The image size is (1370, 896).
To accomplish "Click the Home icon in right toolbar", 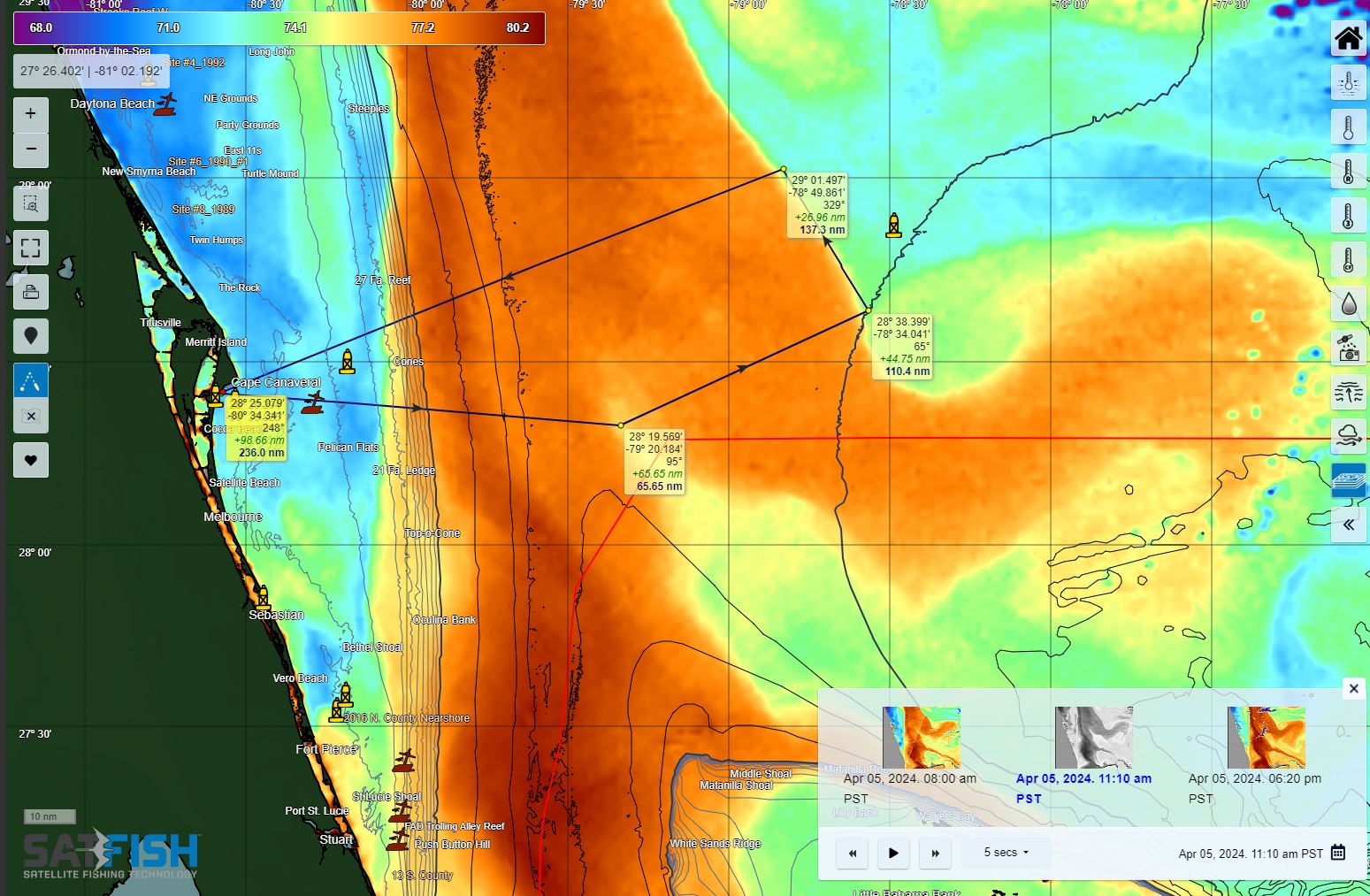I will (1348, 39).
